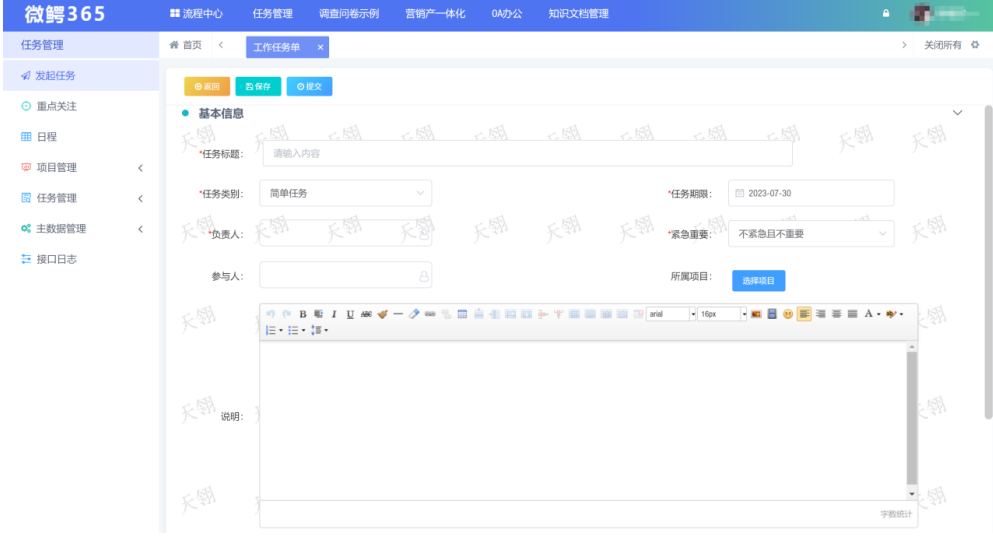
Task: Open font color picker in editor toolbar
Action: [x=869, y=314]
